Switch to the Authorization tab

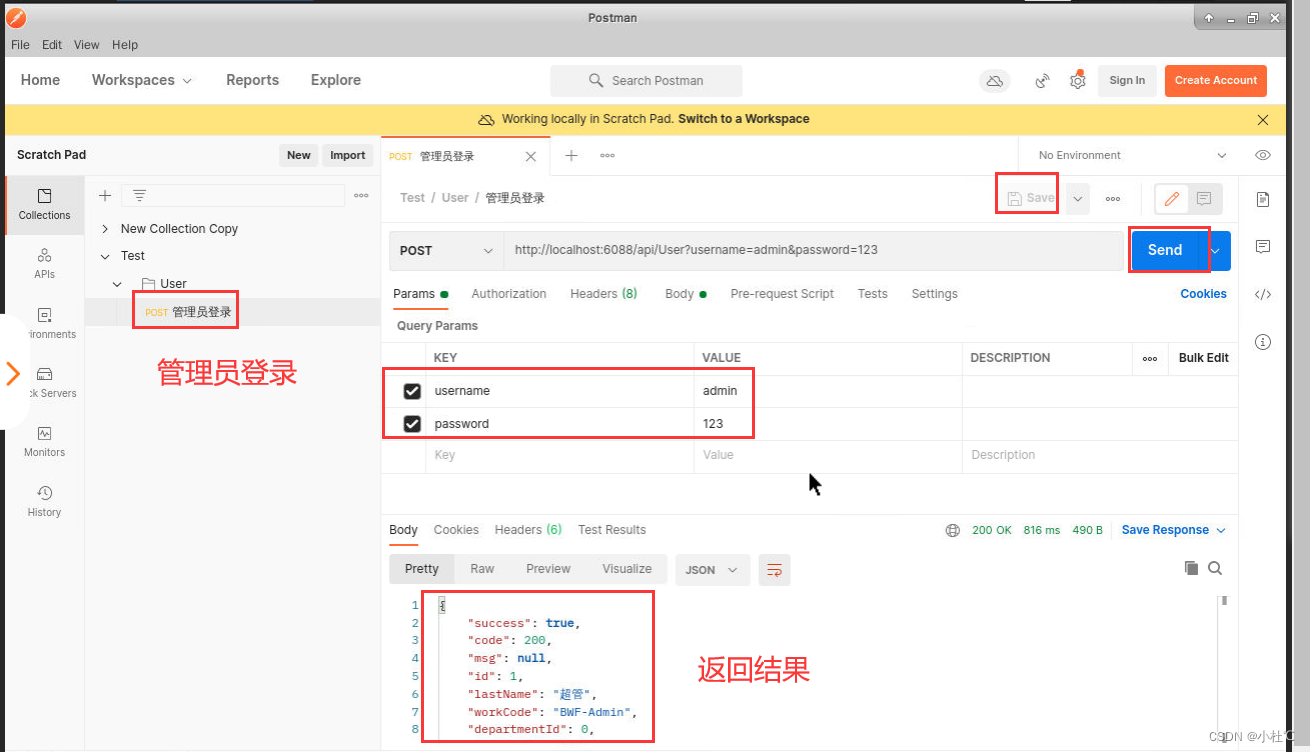tap(509, 294)
